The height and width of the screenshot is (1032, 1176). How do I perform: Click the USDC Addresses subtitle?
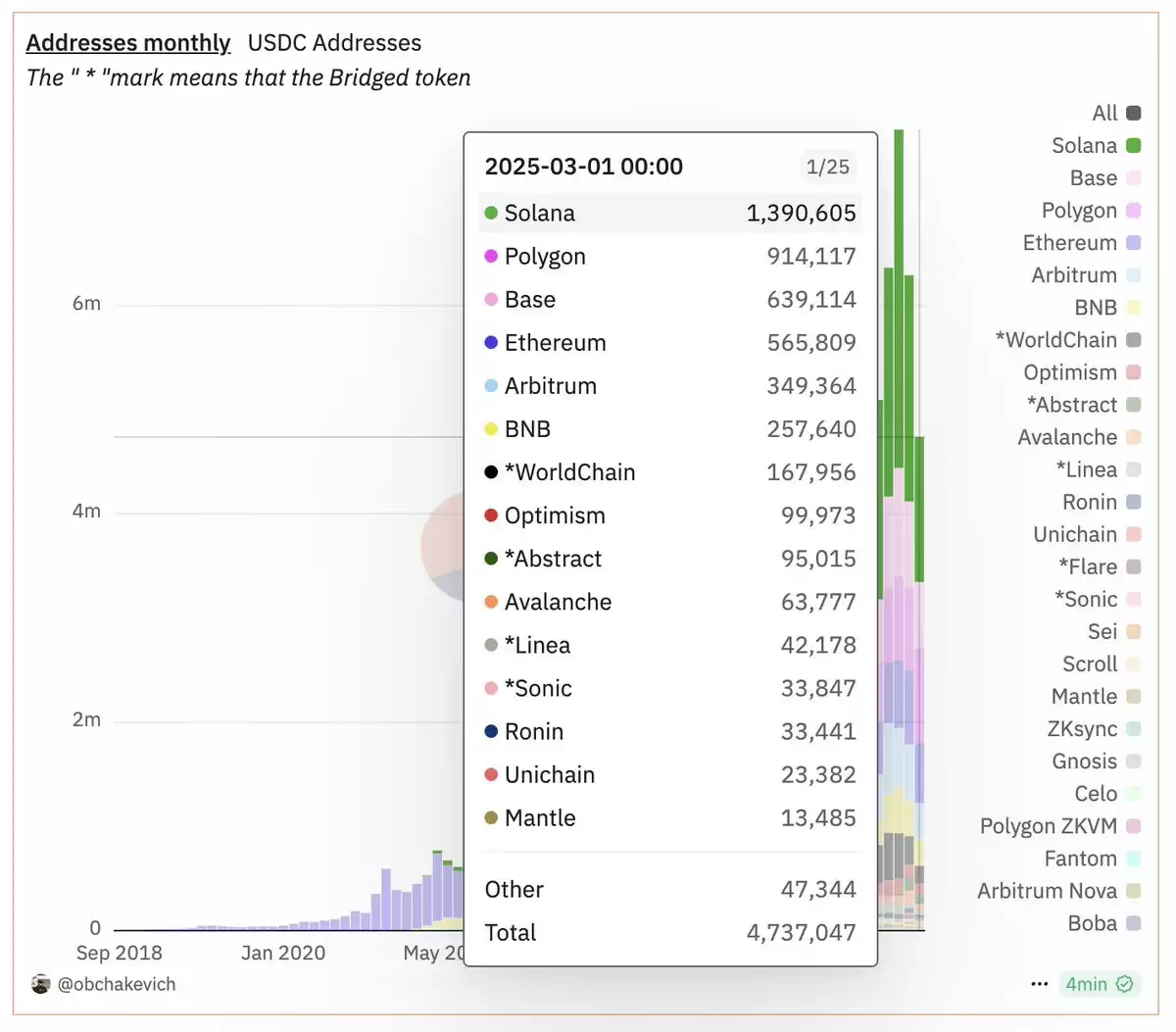334,43
